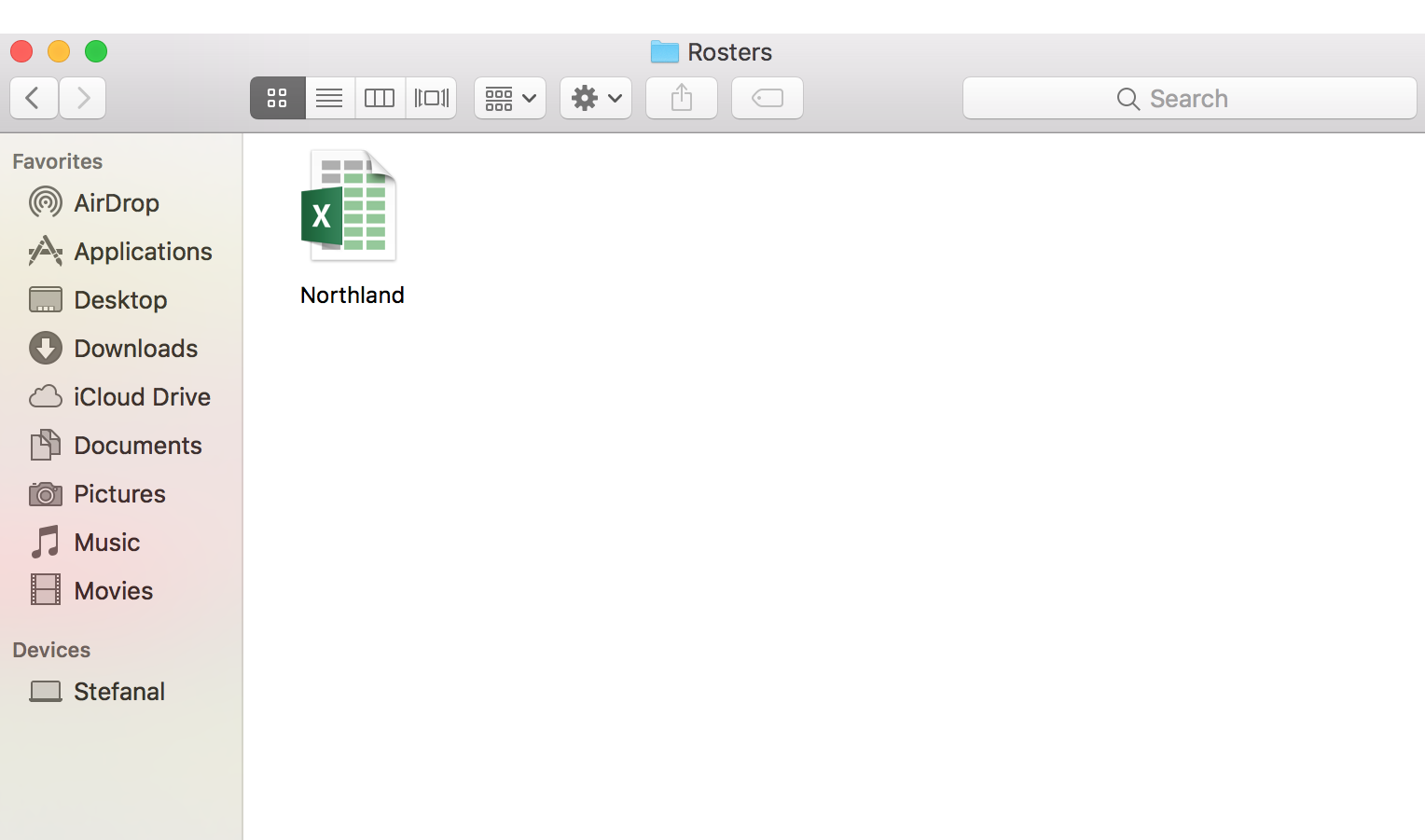Click into the Search field
Screen dimensions: 1425x840
click(x=1189, y=98)
